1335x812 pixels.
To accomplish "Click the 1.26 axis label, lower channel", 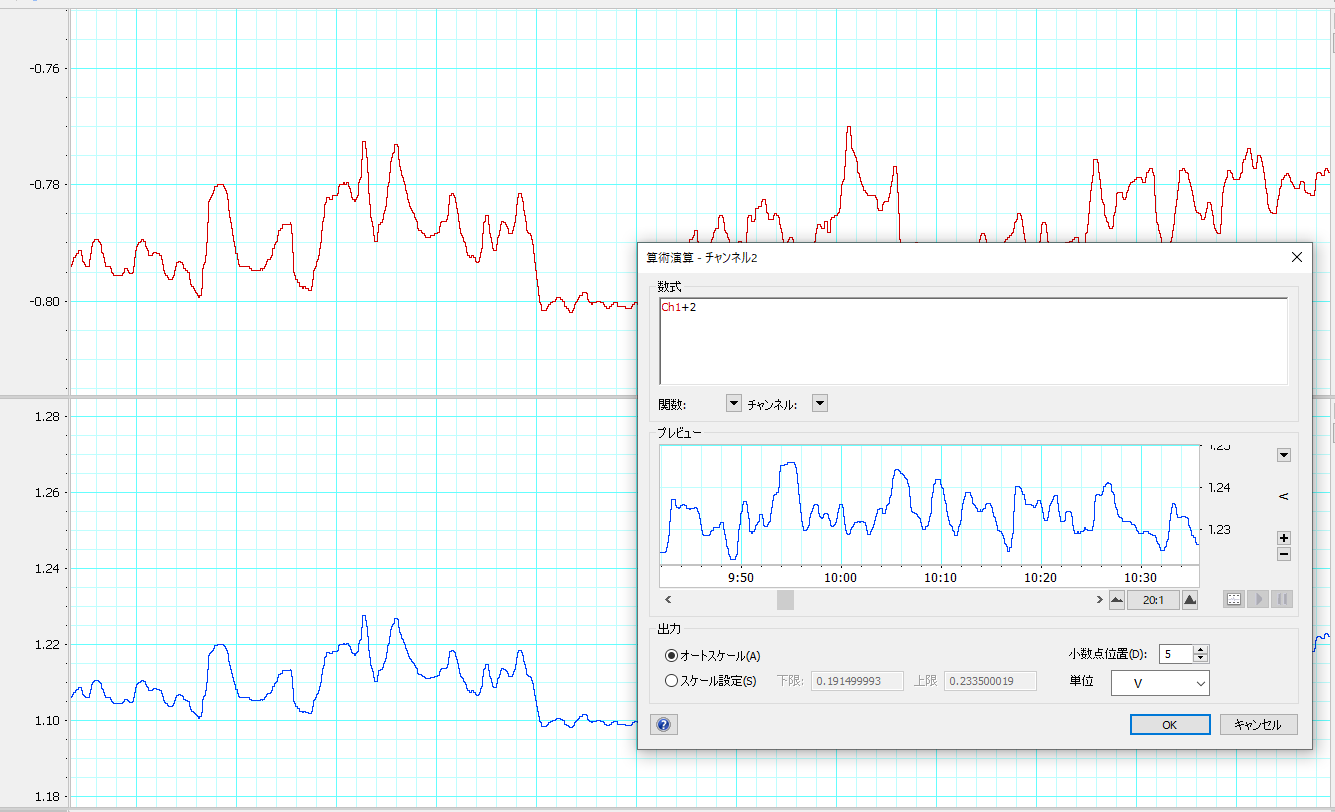I will tap(45, 493).
